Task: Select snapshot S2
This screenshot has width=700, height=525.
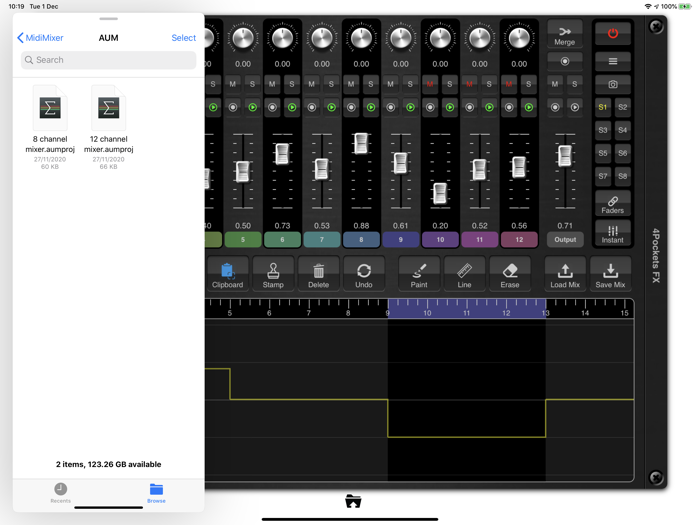Action: pyautogui.click(x=622, y=107)
